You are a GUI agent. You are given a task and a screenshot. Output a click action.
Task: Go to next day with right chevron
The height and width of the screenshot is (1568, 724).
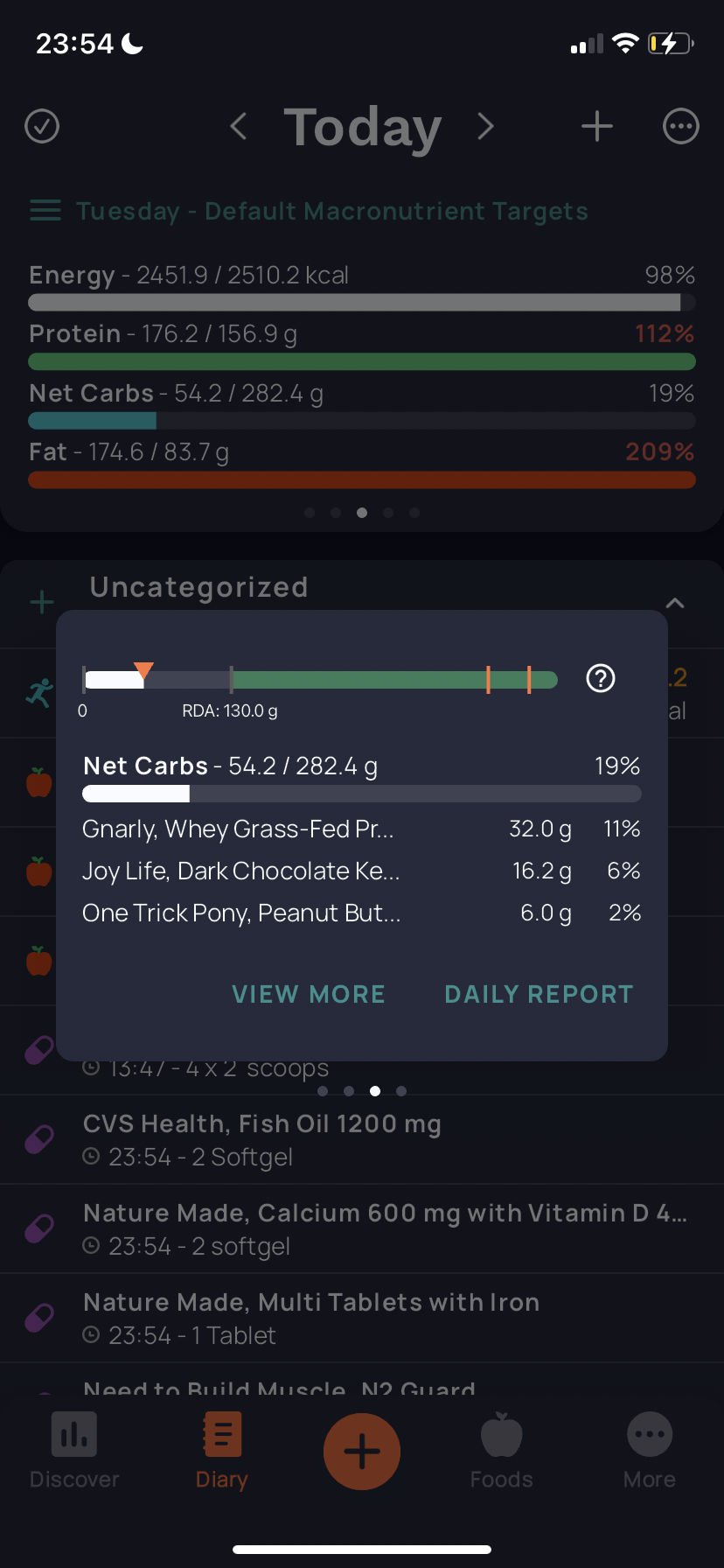[x=485, y=126]
